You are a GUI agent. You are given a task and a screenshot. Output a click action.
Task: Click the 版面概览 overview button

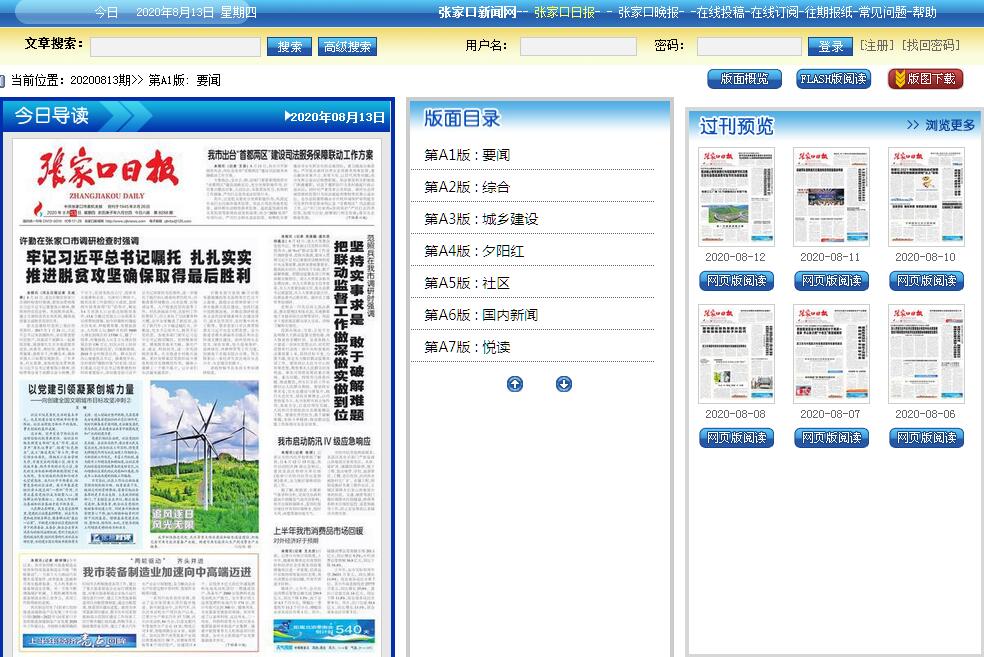(x=744, y=79)
